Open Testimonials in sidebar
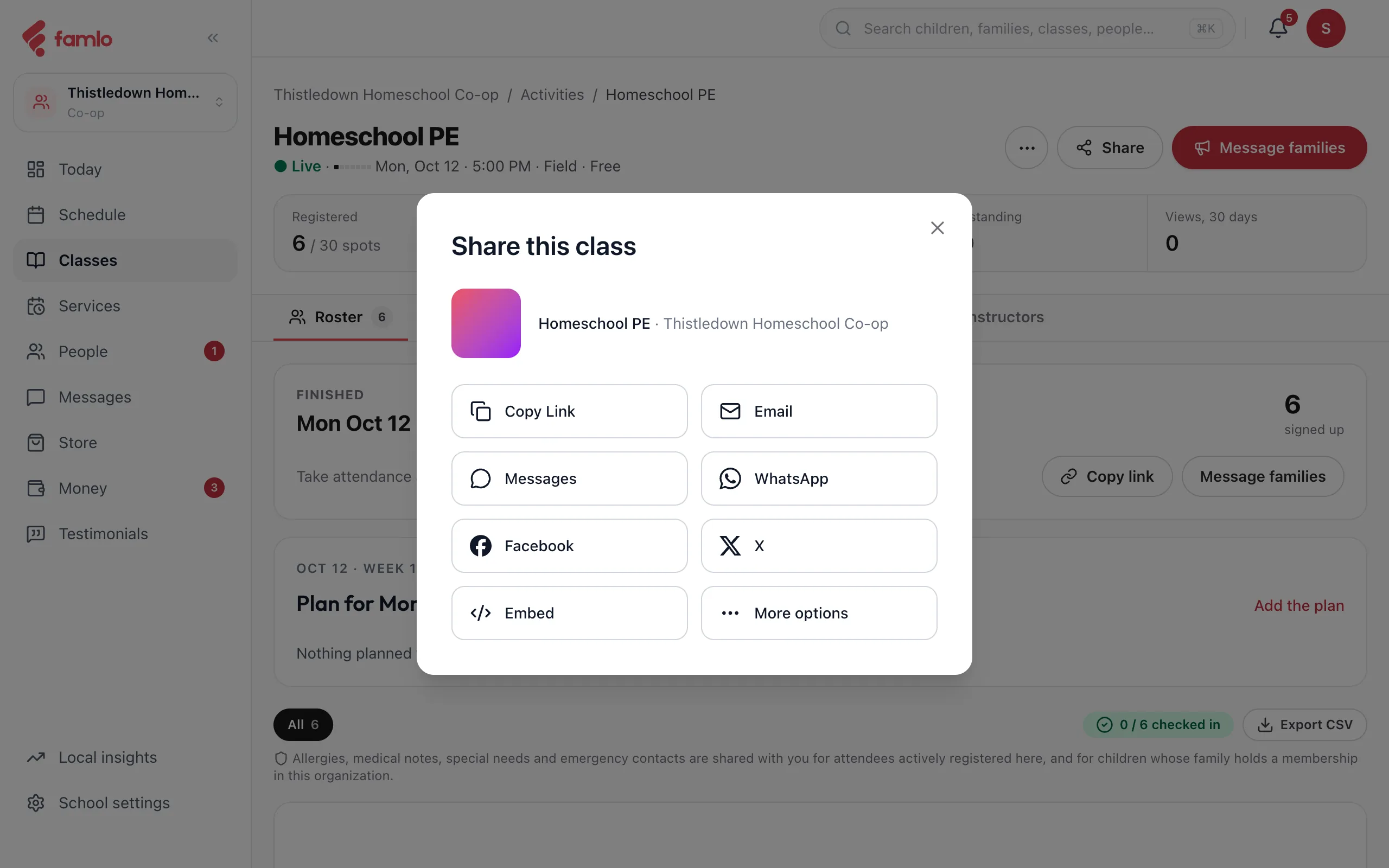Image resolution: width=1389 pixels, height=868 pixels. (x=125, y=533)
